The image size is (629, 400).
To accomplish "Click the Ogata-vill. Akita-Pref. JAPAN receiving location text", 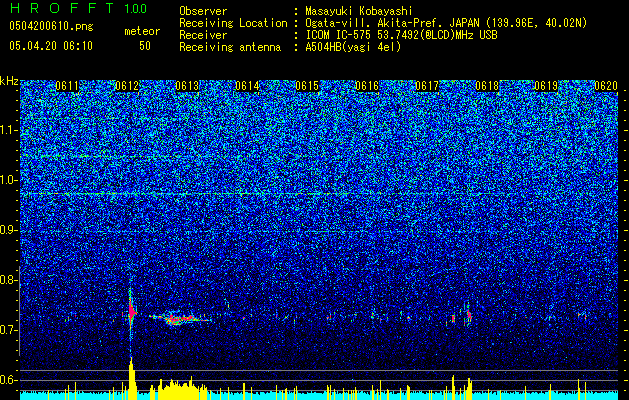I will coord(446,23).
